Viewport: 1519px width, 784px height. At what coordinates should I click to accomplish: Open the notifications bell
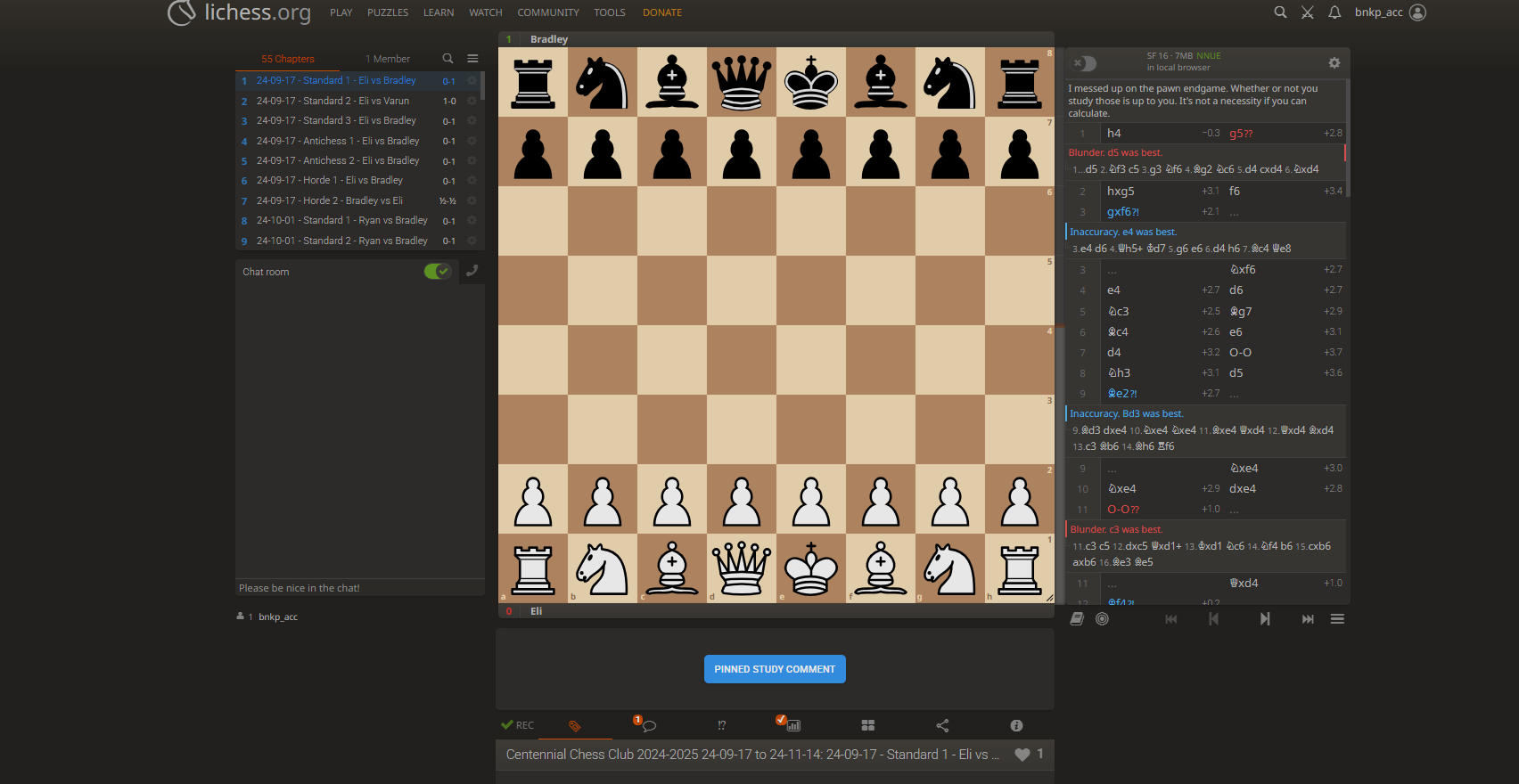[x=1334, y=12]
